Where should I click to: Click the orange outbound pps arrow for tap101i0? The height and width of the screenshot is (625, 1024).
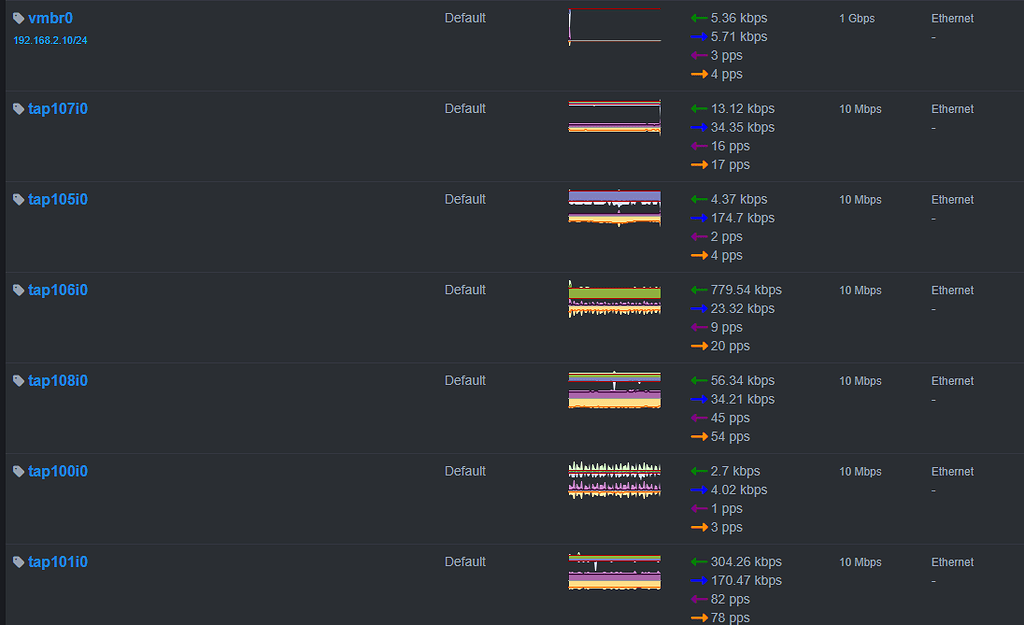pos(698,617)
